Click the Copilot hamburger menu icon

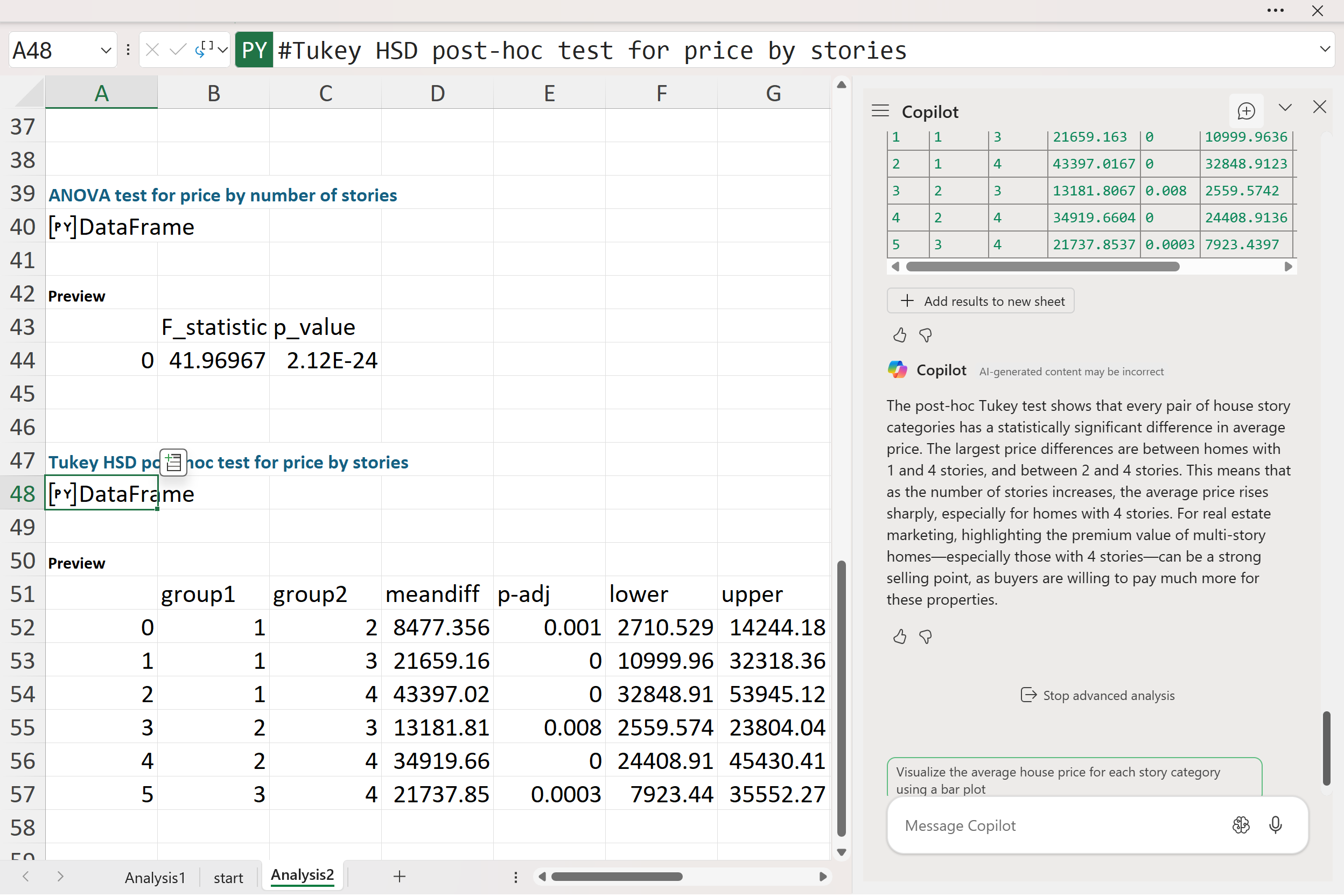click(880, 111)
